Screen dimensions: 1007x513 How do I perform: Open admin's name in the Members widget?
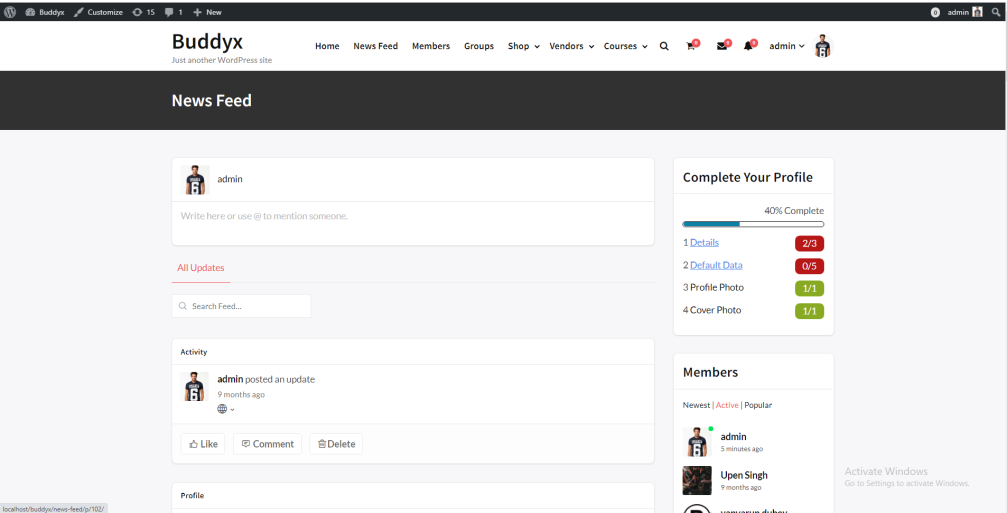733,437
